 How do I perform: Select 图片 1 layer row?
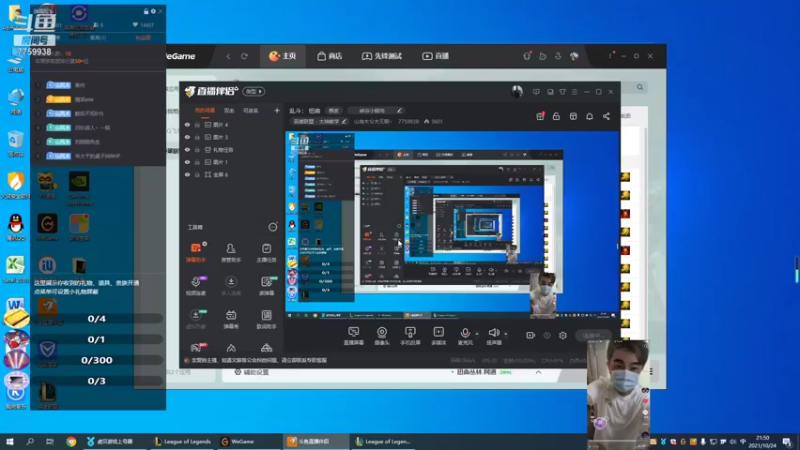232,162
